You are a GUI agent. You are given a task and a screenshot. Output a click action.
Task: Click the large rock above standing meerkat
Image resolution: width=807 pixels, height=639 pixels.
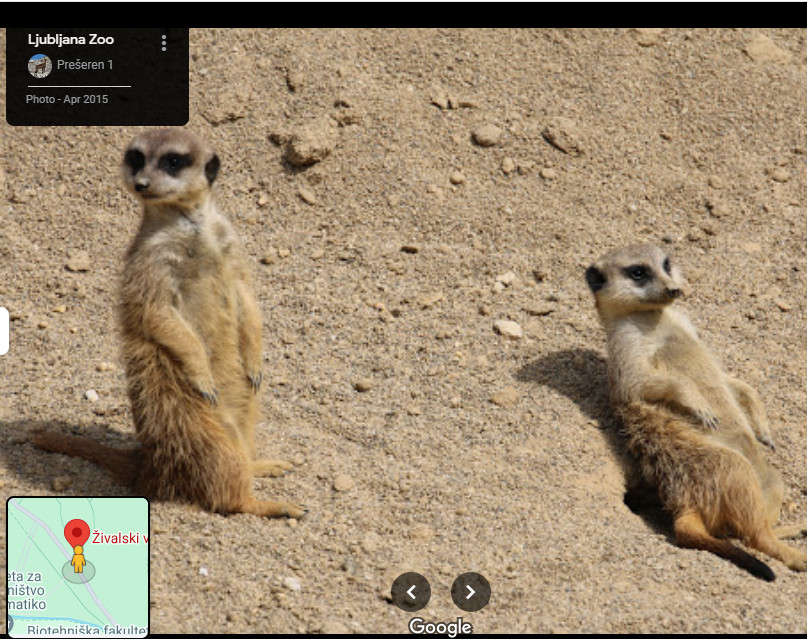[308, 146]
